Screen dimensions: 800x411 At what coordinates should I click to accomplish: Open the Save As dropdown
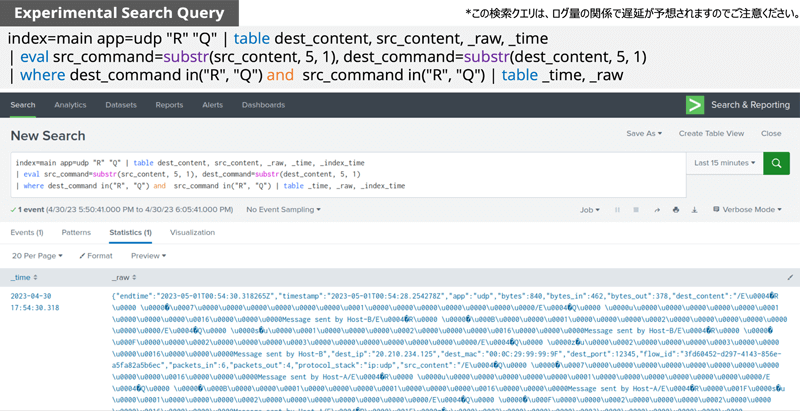click(x=644, y=133)
